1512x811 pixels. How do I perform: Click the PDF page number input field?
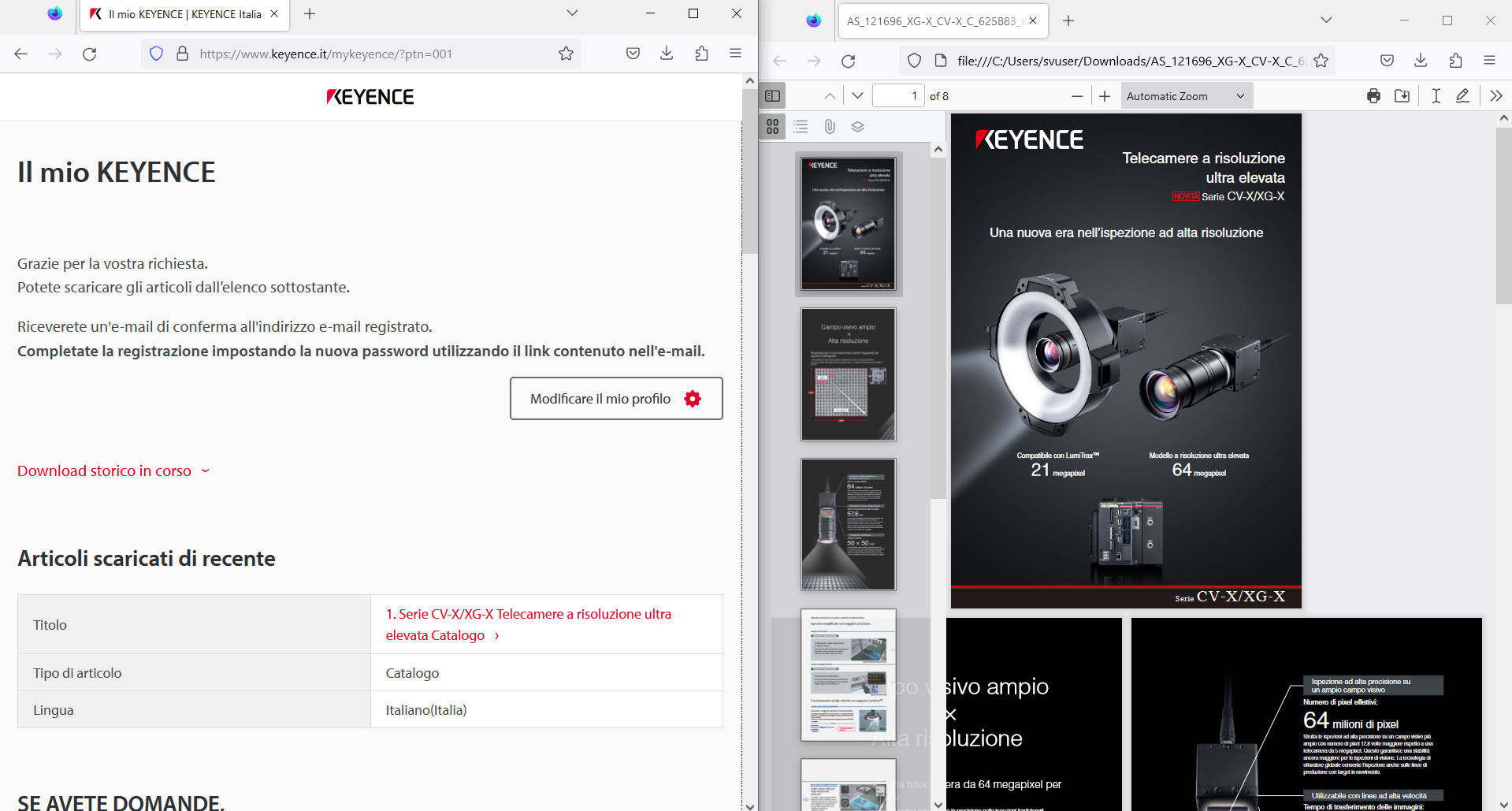[x=898, y=95]
